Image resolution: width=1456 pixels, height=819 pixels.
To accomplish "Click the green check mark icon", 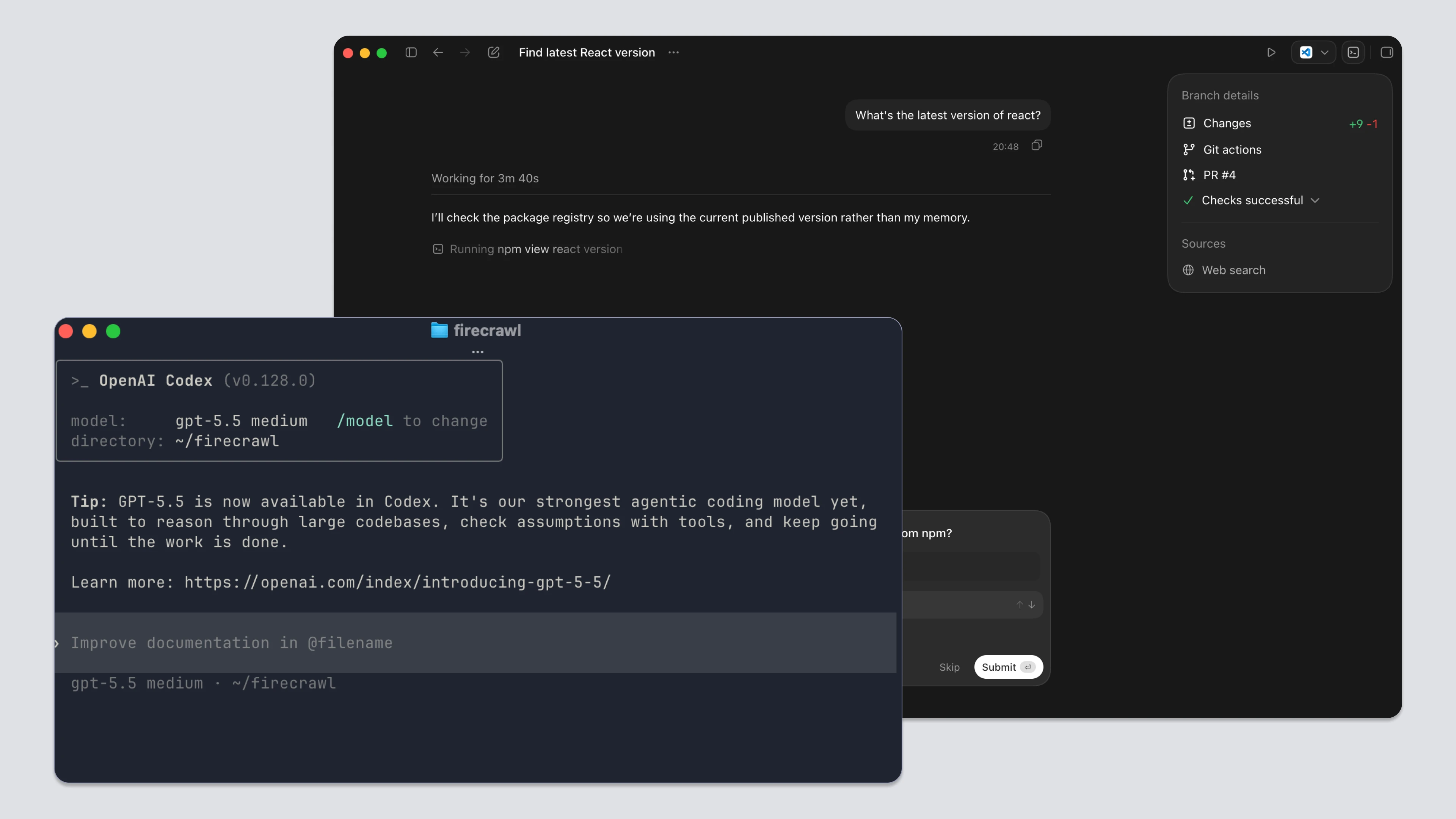I will coord(1188,201).
